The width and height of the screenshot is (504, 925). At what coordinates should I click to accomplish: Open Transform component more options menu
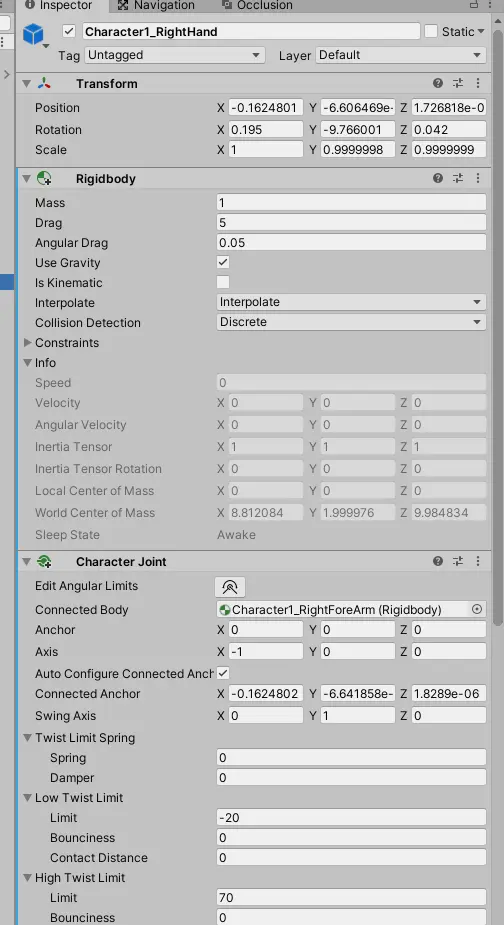pos(477,83)
